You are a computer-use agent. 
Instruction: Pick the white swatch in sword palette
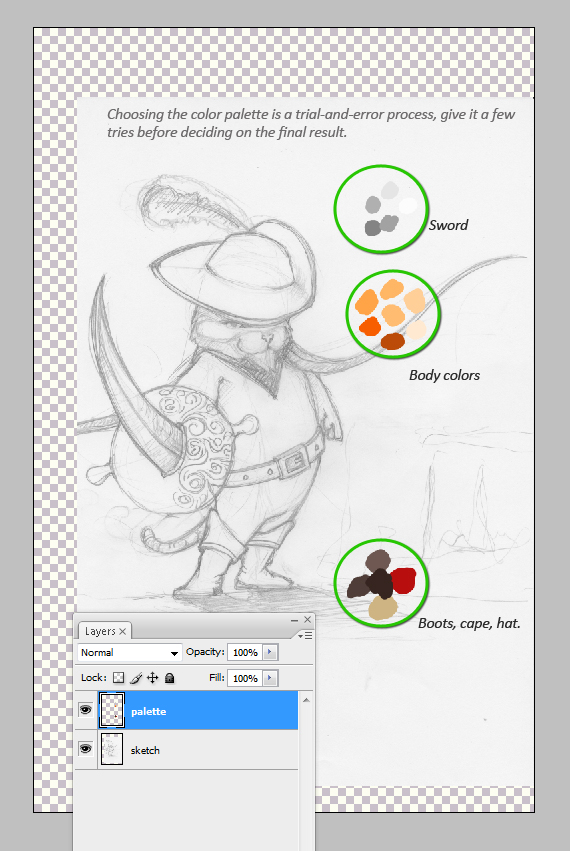(x=407, y=206)
